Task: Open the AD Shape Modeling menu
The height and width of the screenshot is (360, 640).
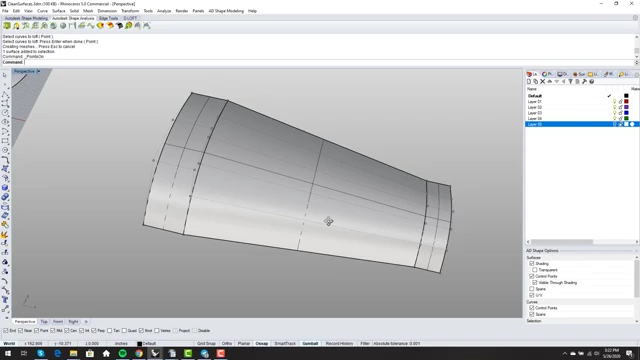Action: tap(226, 11)
